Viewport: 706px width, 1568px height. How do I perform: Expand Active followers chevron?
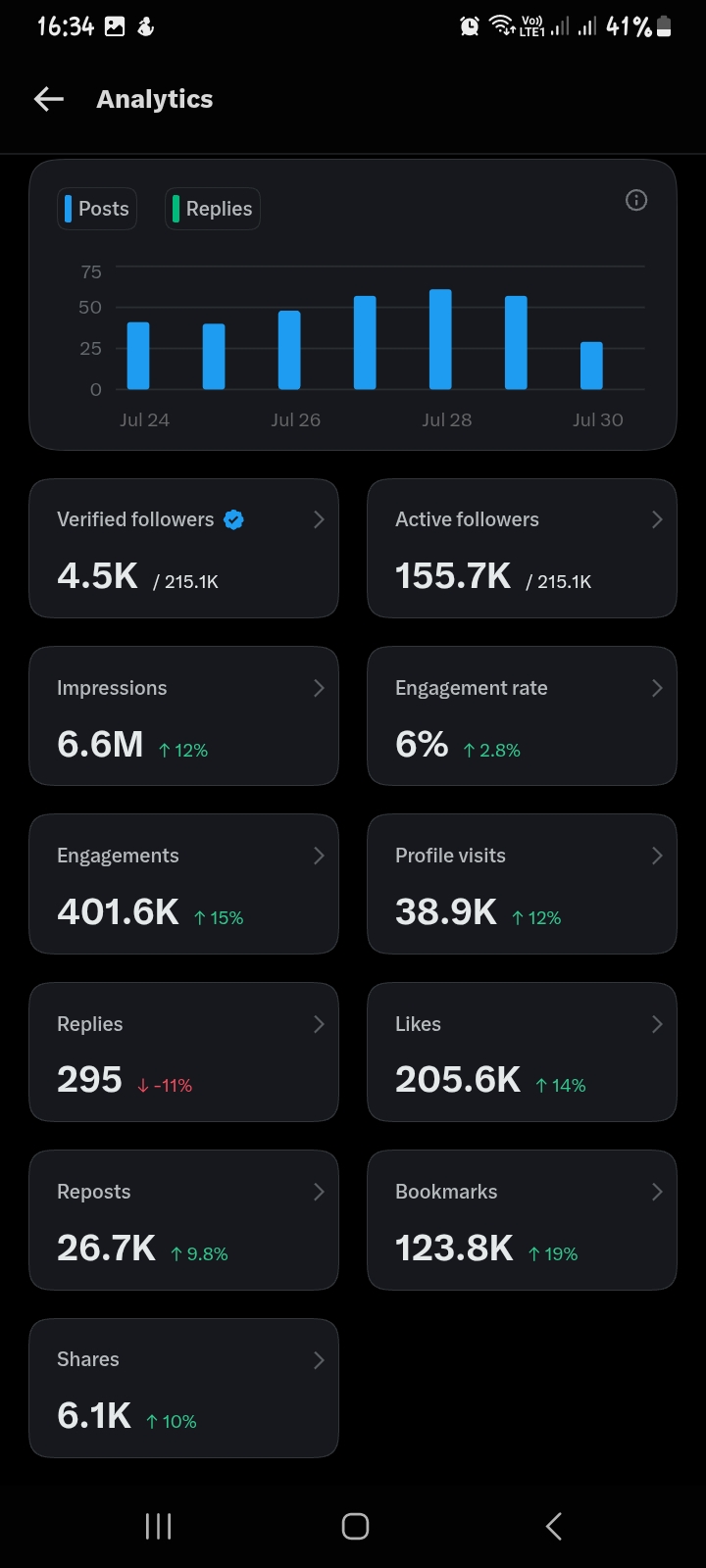[x=657, y=519]
